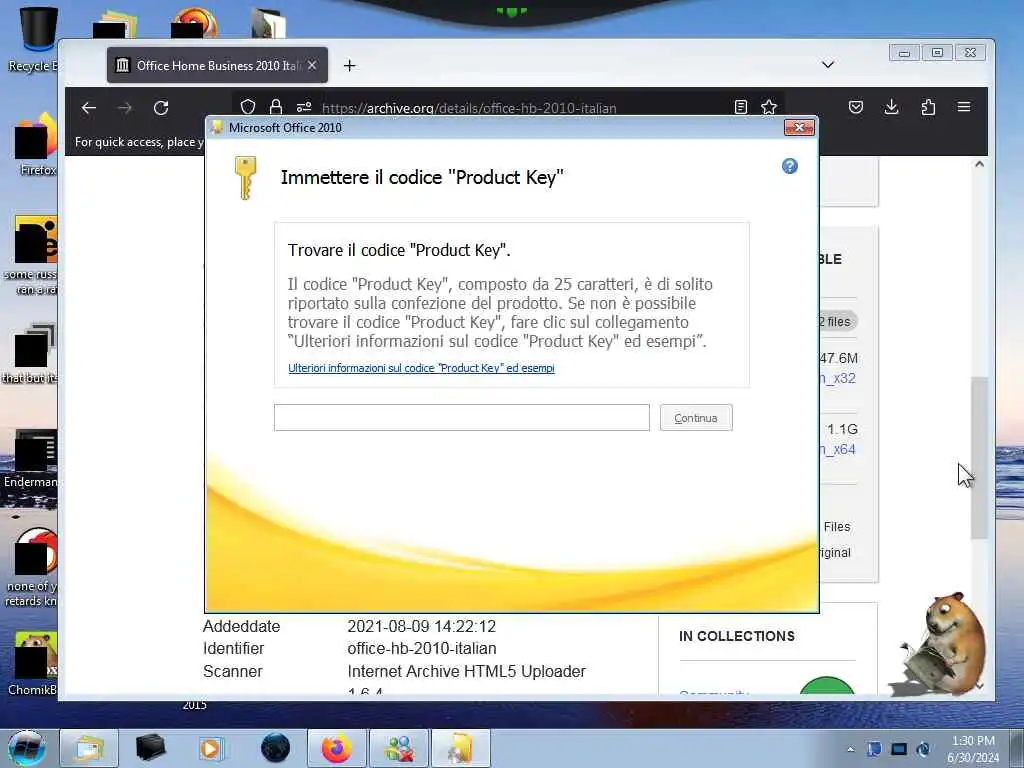This screenshot has width=1024, height=768.
Task: Open a new Firefox tab
Action: [349, 65]
